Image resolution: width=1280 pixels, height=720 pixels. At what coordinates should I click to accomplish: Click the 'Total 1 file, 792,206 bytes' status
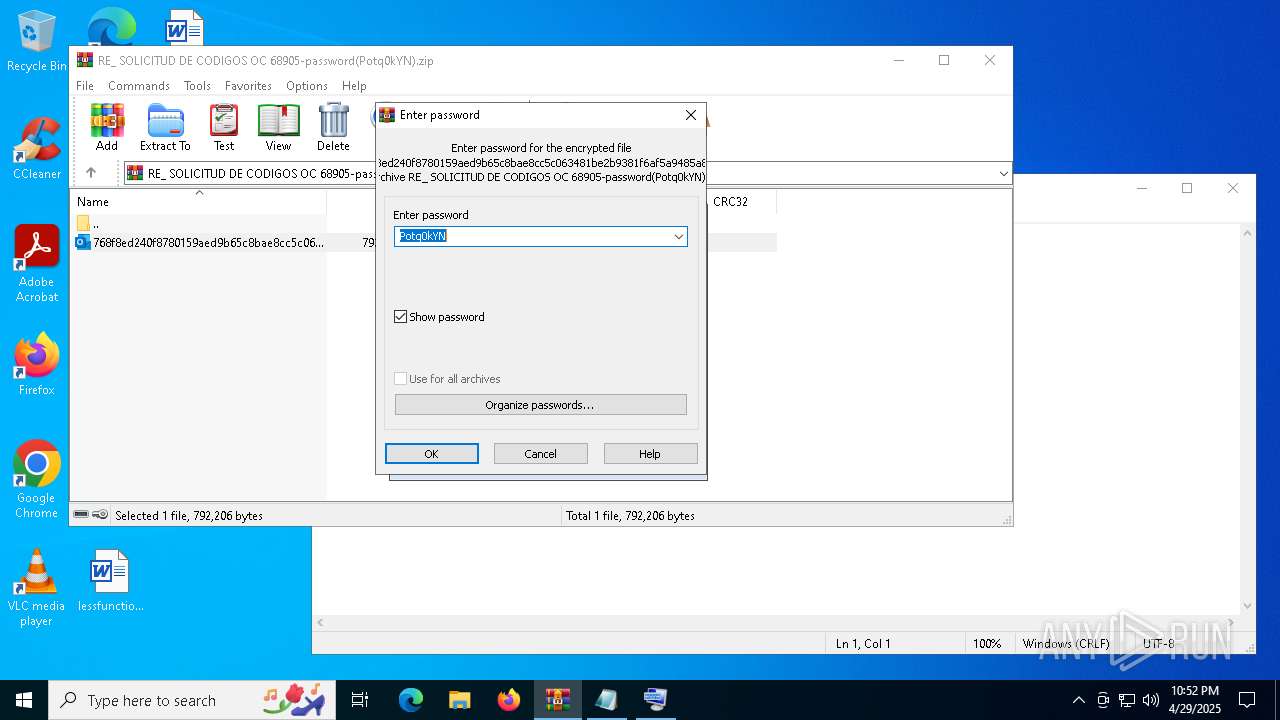point(630,516)
